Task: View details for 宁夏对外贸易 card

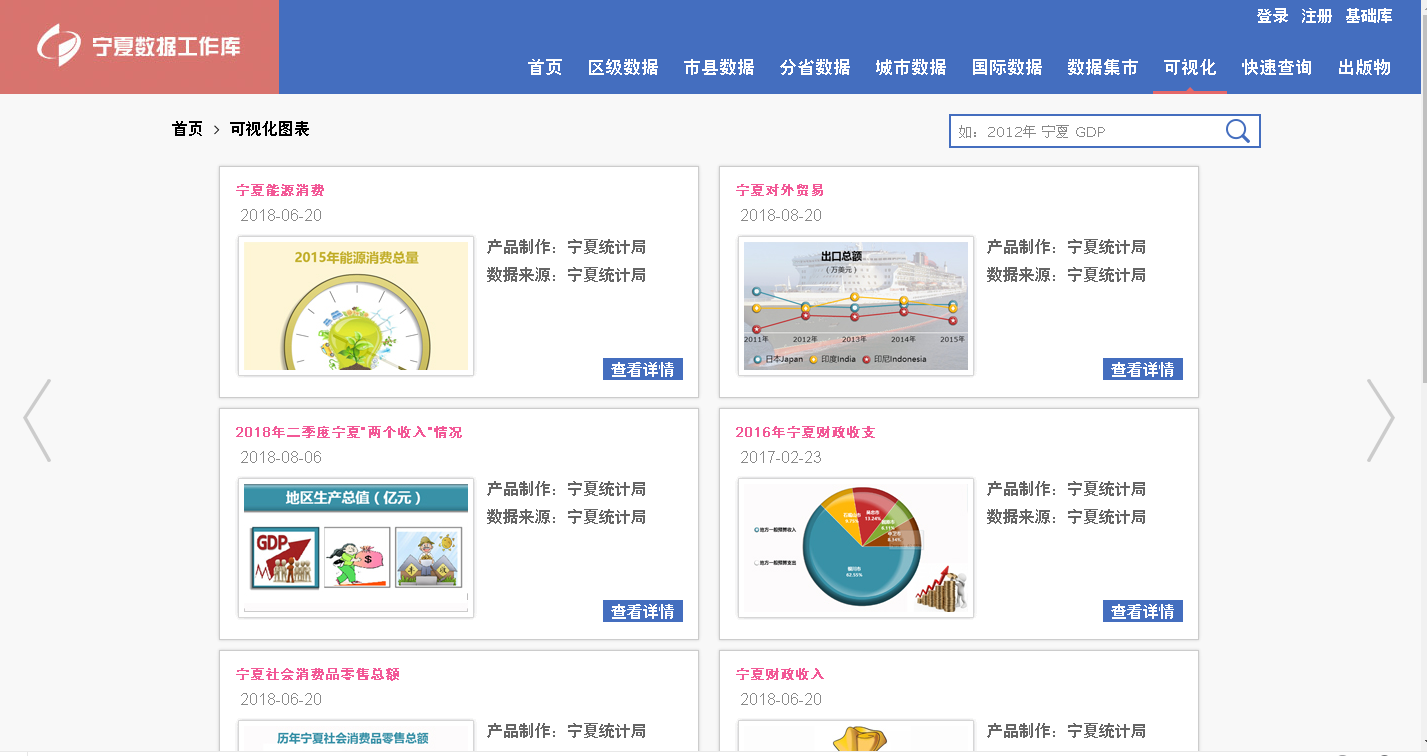Action: pyautogui.click(x=1143, y=369)
